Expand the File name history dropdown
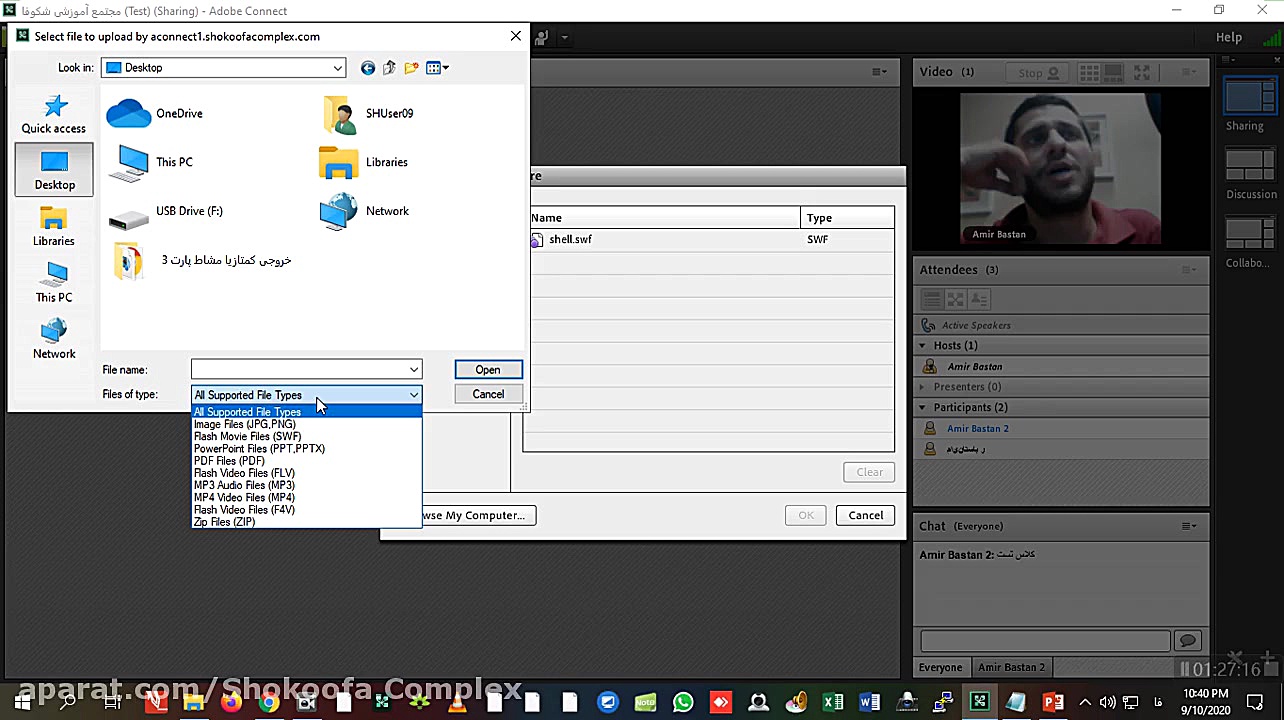Image resolution: width=1284 pixels, height=720 pixels. coord(413,370)
